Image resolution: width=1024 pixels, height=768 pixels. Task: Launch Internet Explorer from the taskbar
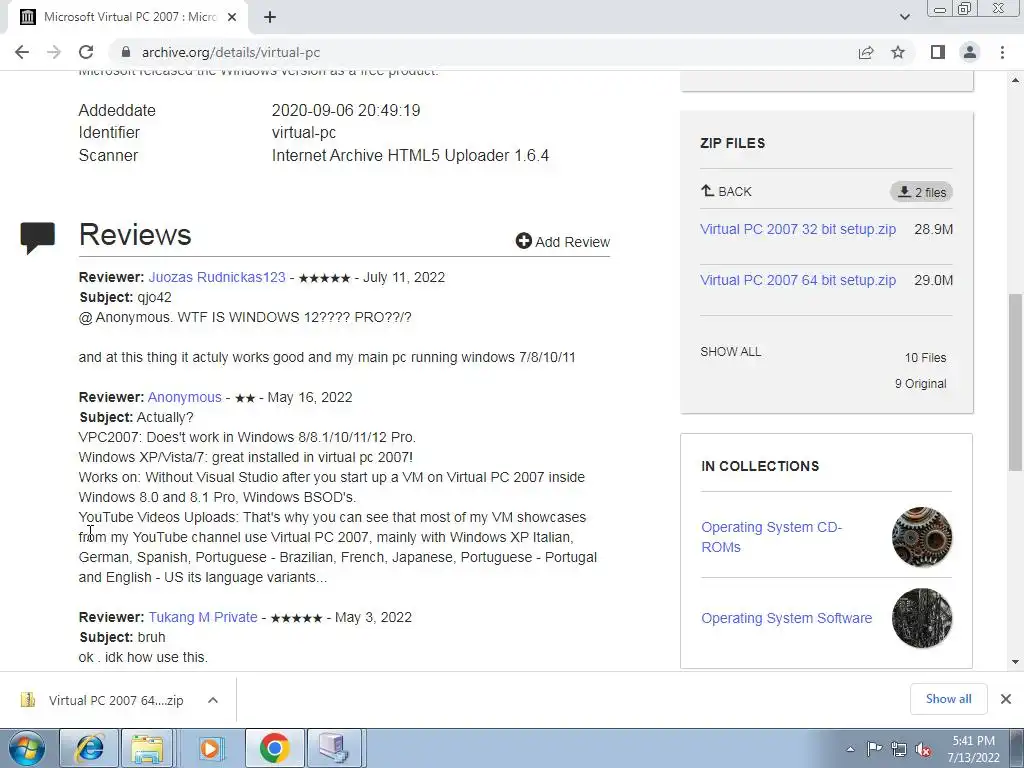[89, 748]
